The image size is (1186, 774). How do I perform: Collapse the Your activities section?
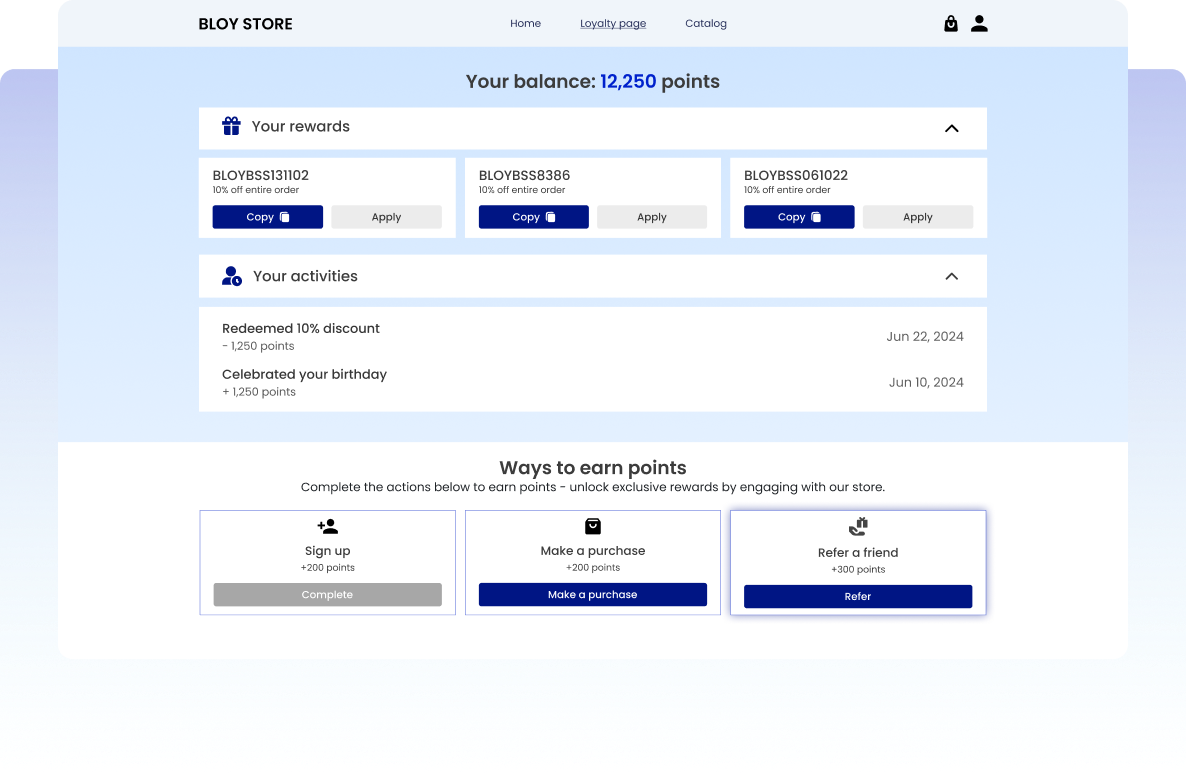point(951,276)
